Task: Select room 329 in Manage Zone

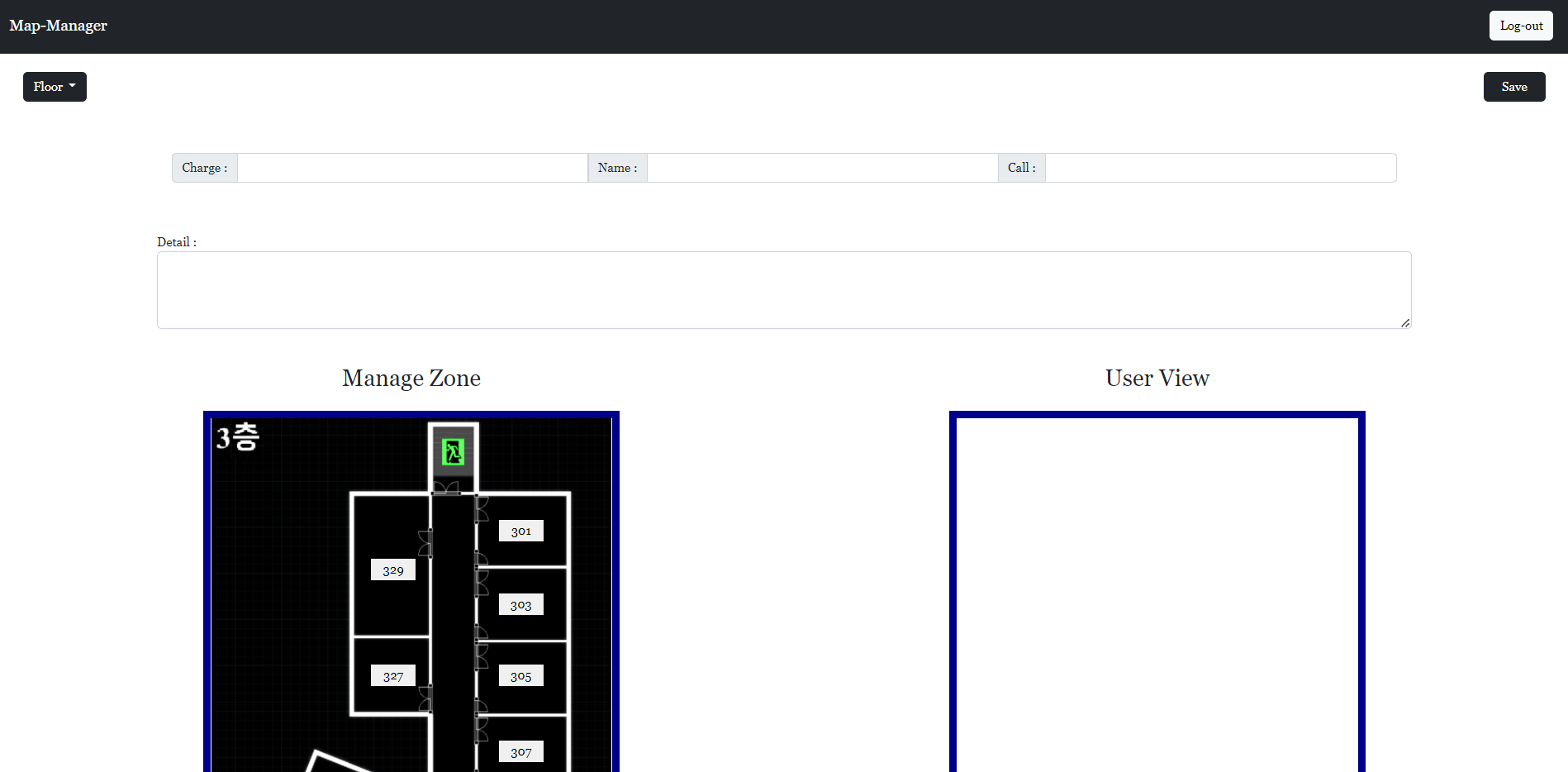Action: 392,570
